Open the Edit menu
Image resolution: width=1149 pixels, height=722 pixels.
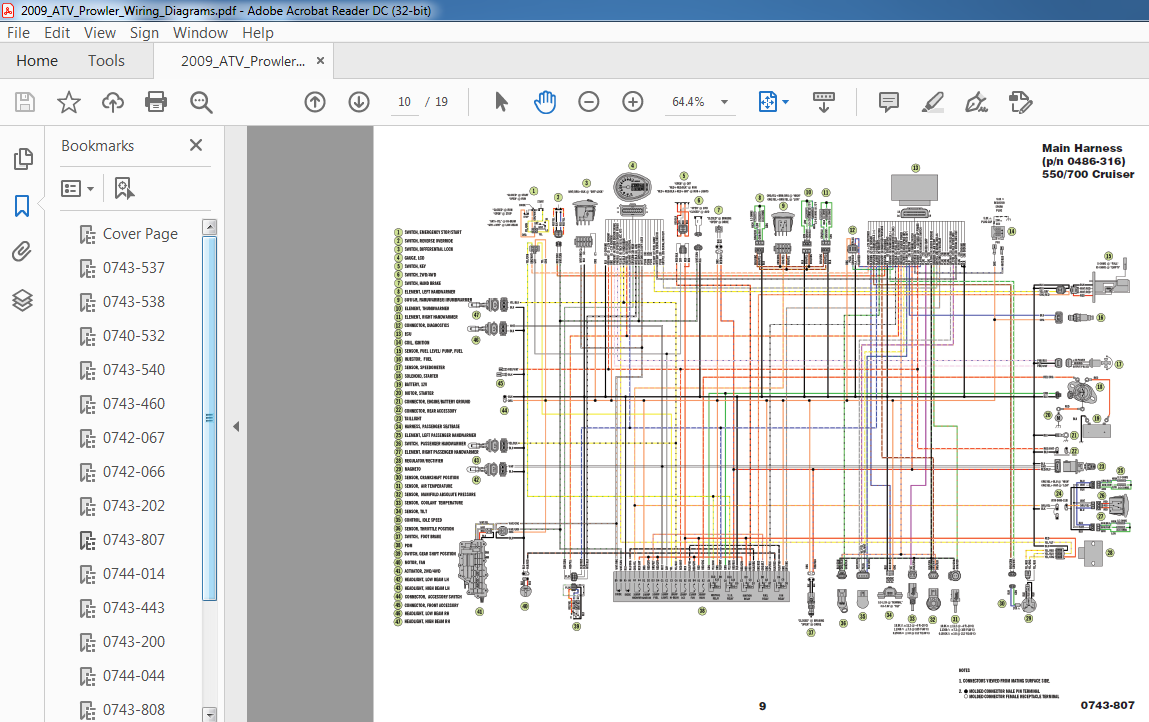coord(56,33)
